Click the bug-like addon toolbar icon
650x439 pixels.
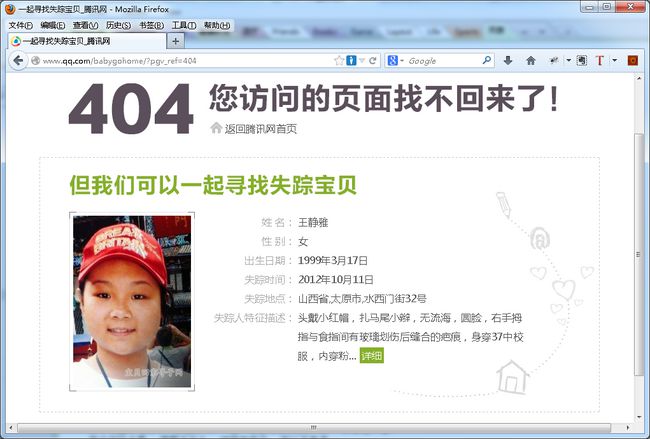pyautogui.click(x=554, y=61)
